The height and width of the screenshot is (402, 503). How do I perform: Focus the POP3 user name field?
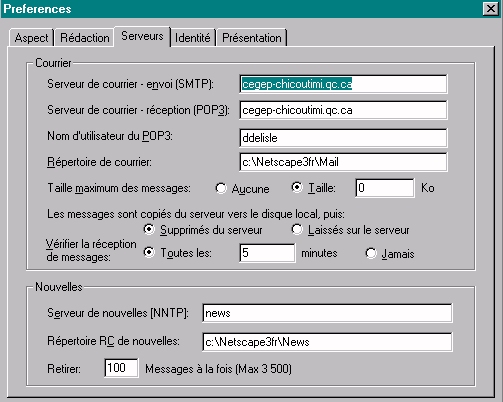[343, 138]
